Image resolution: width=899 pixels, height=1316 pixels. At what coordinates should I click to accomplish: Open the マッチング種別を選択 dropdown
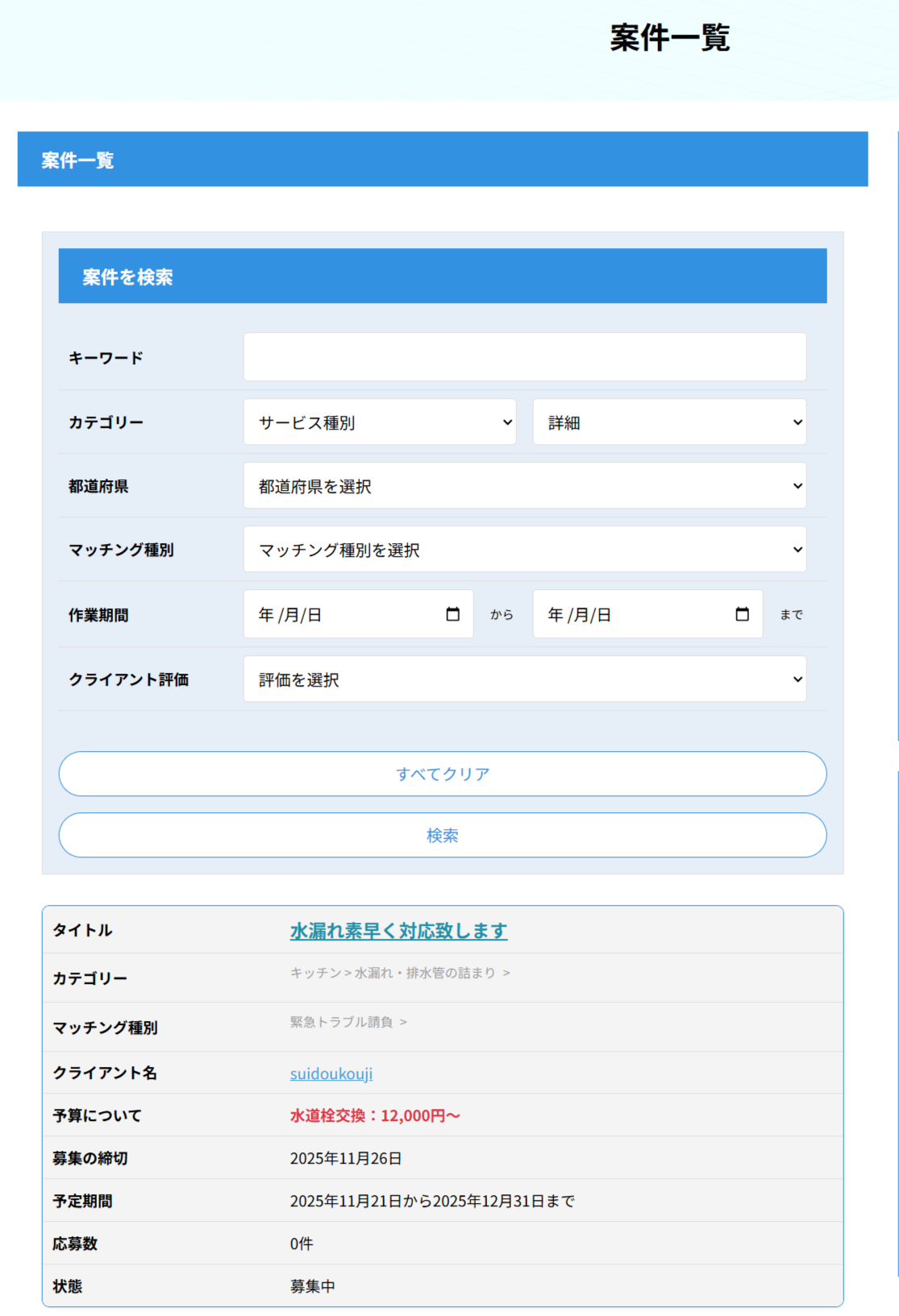524,550
